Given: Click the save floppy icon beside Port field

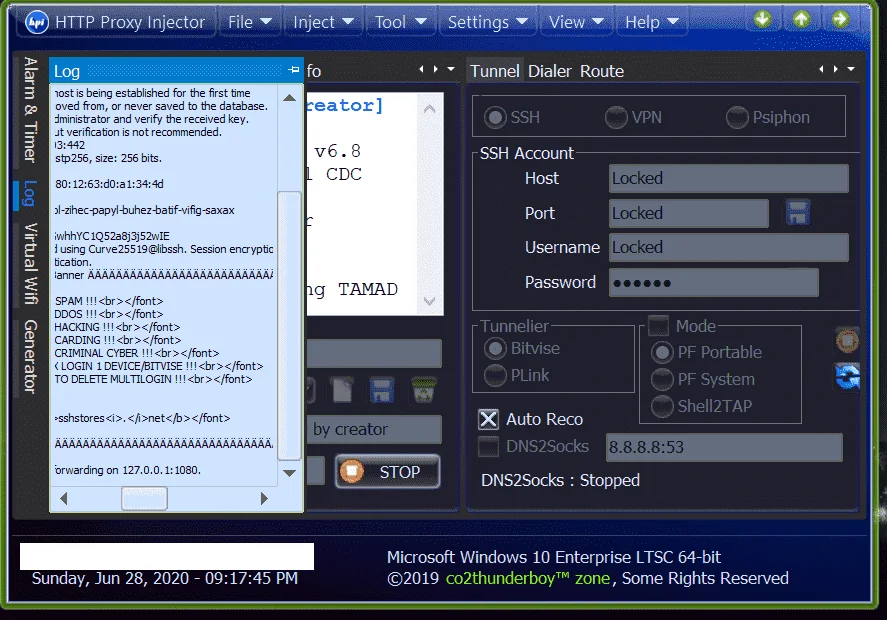Looking at the screenshot, I should (x=798, y=212).
